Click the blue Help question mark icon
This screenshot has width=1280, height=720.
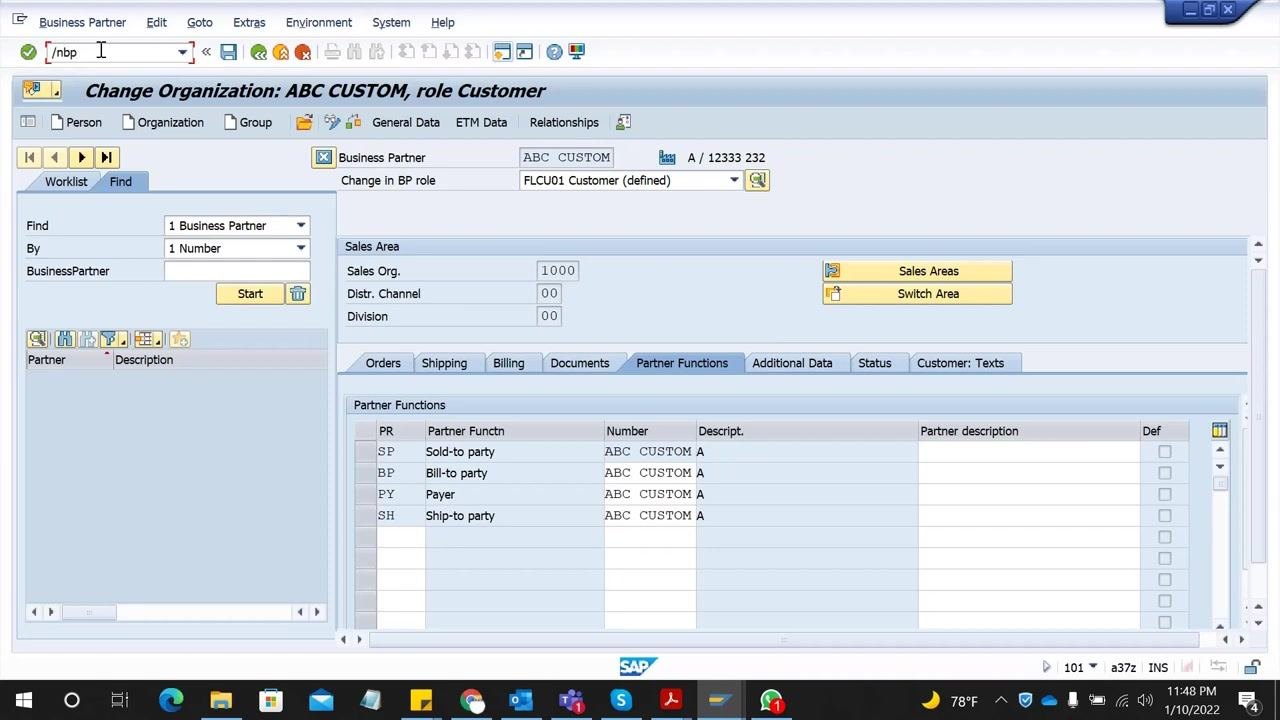tap(554, 52)
